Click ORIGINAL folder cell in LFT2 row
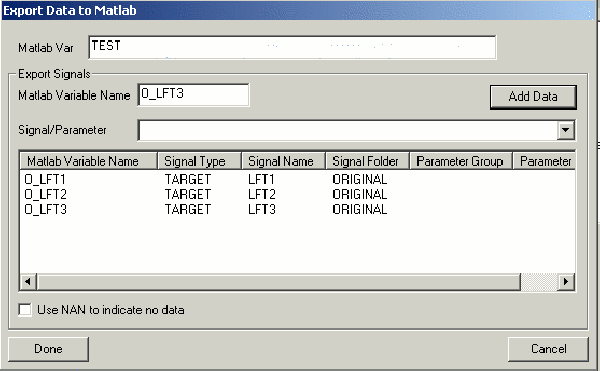 pos(360,194)
